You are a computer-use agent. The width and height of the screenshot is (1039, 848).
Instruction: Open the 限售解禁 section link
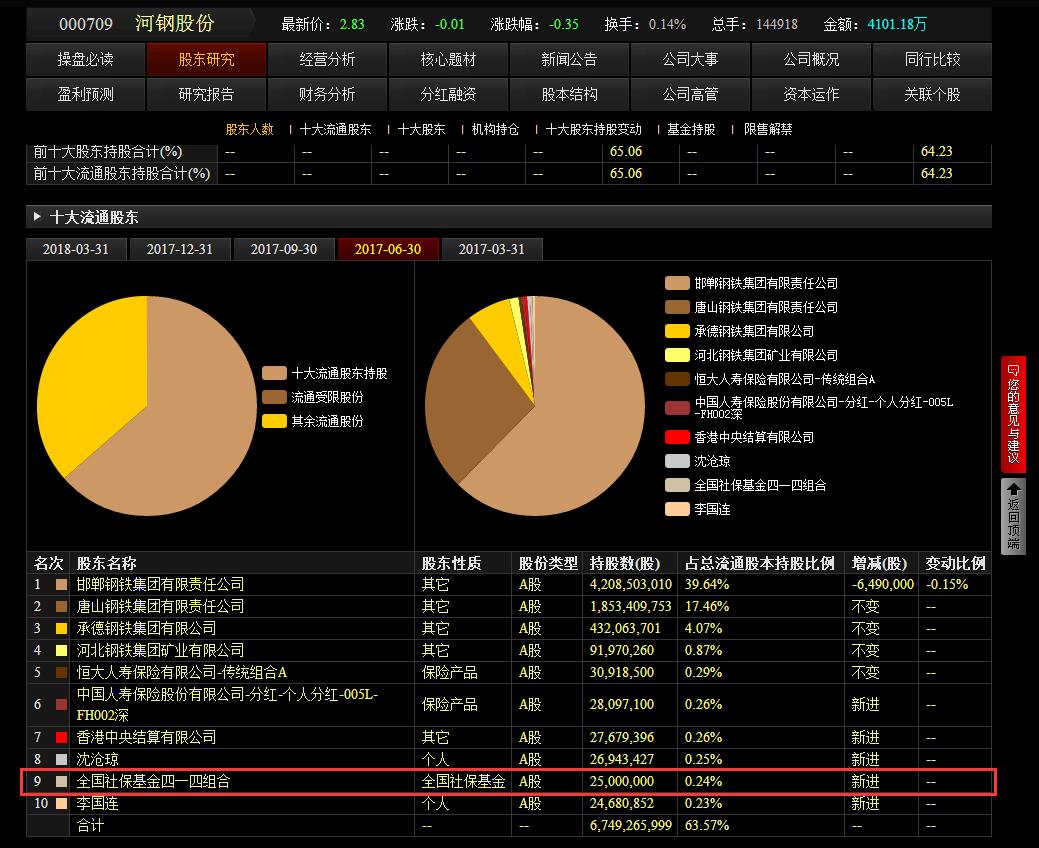[768, 129]
